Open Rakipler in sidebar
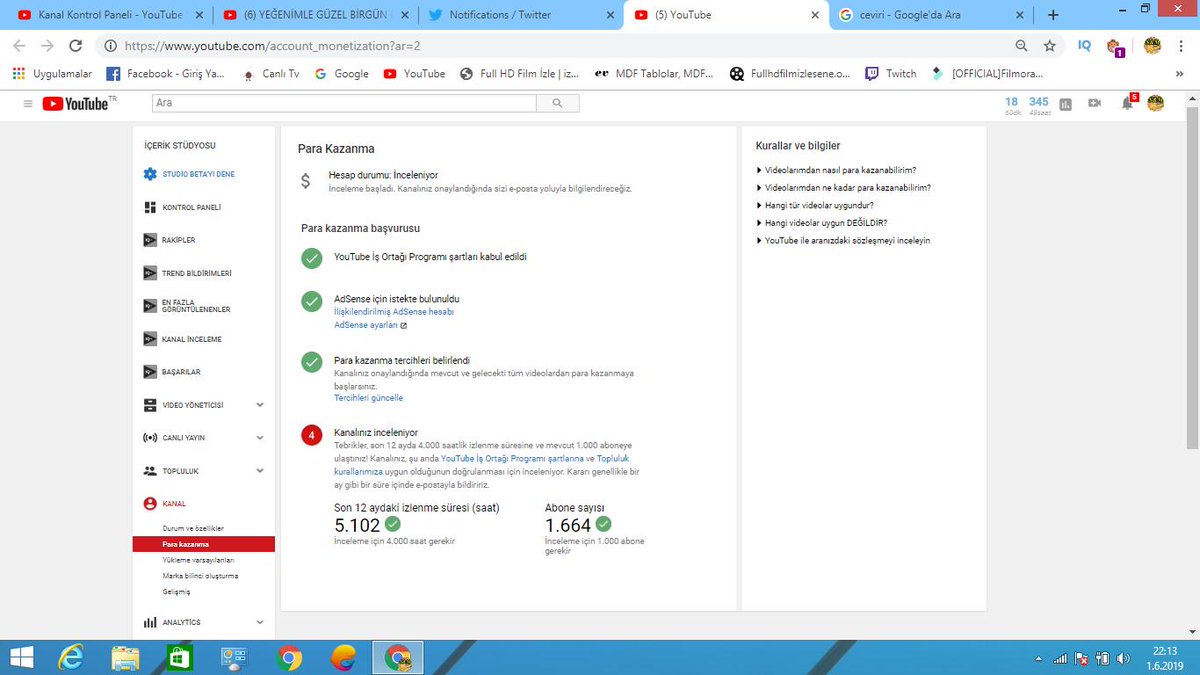This screenshot has height=675, width=1200. [x=178, y=240]
